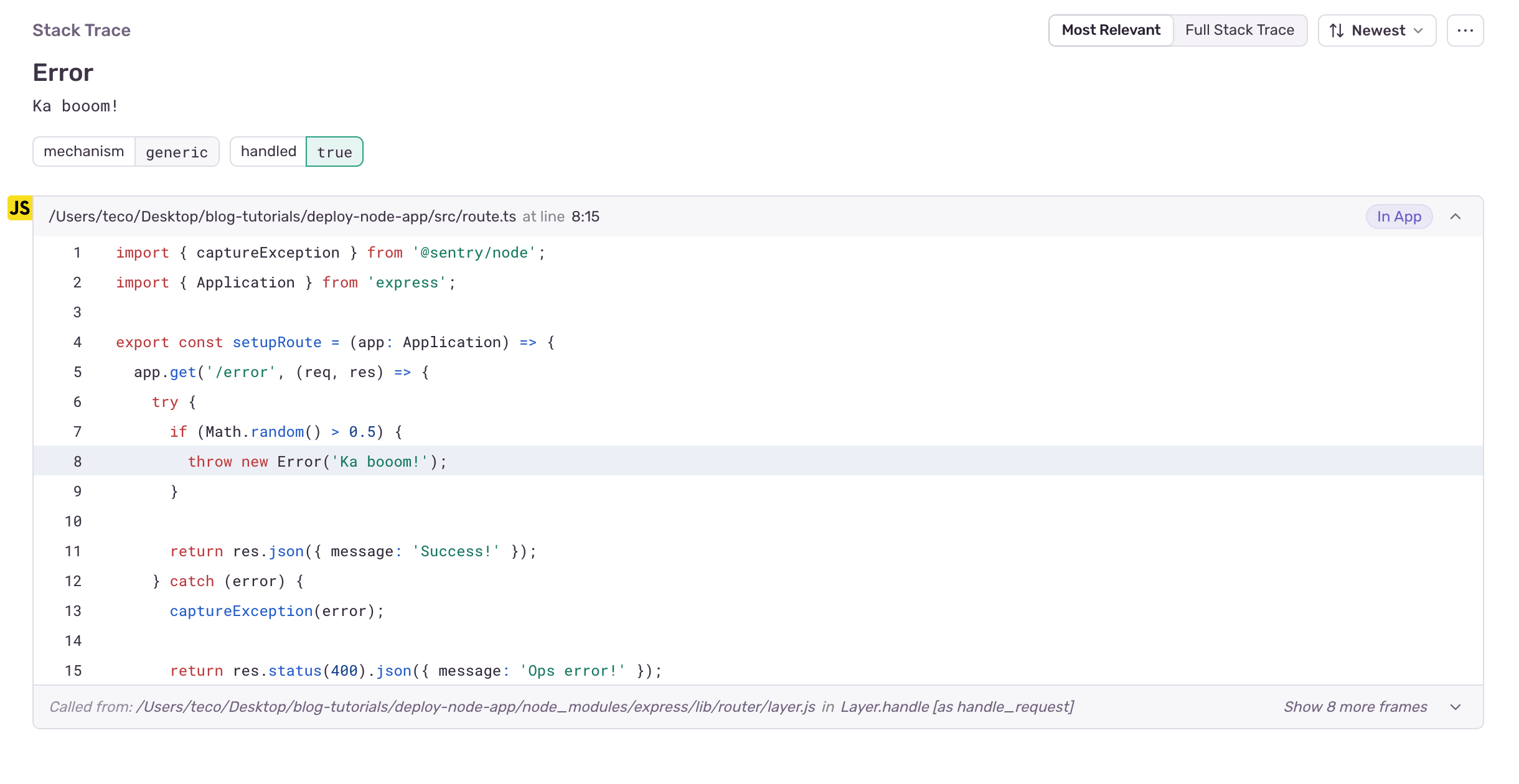Expand Show 8 more frames

[x=1355, y=707]
